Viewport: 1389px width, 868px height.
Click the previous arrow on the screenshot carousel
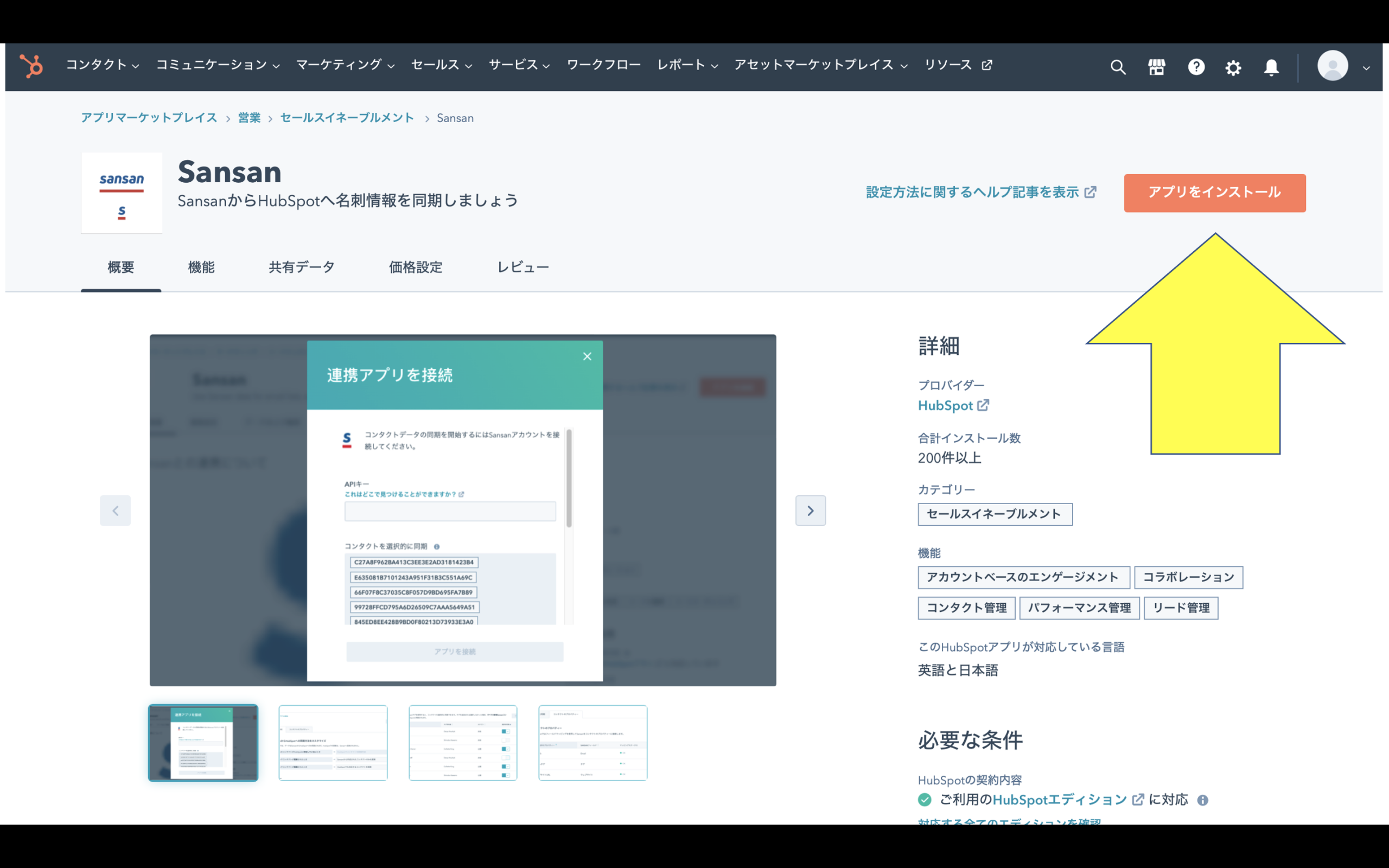click(116, 510)
